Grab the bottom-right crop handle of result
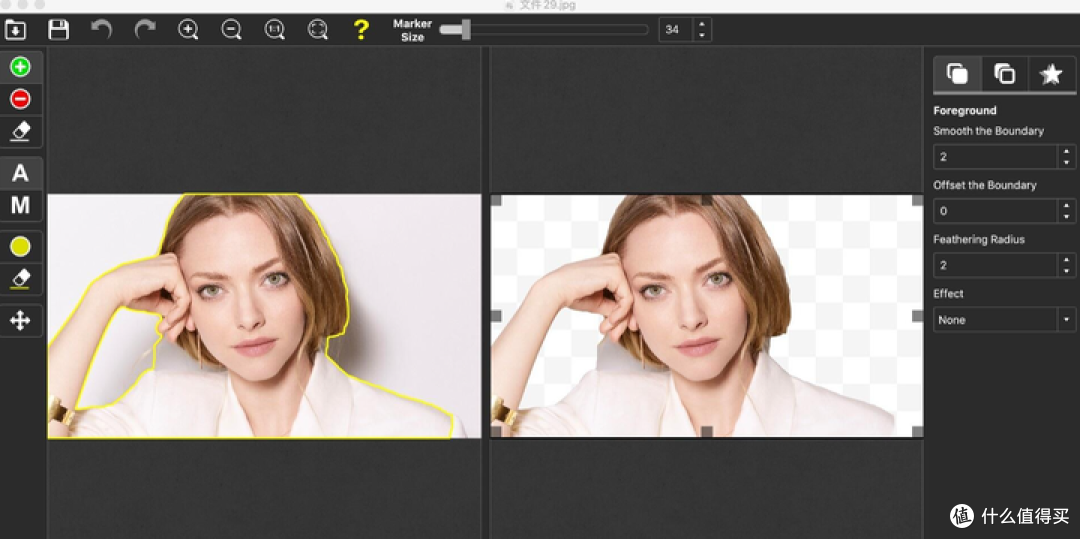This screenshot has width=1080, height=539. [917, 432]
